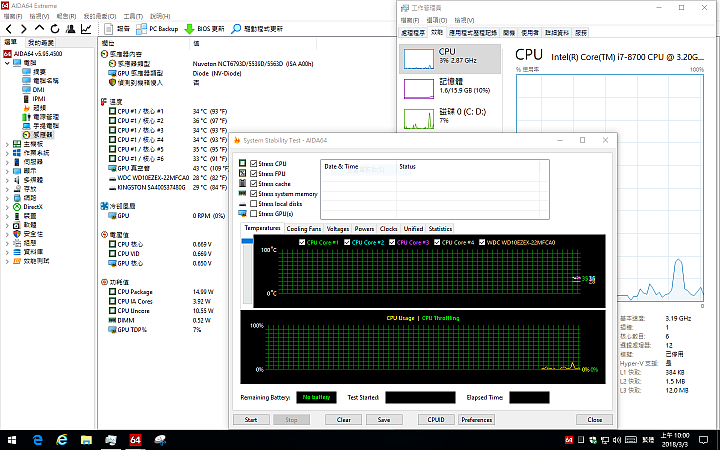720x450 pixels.
Task: Switch to the Clocks tab
Action: point(388,229)
